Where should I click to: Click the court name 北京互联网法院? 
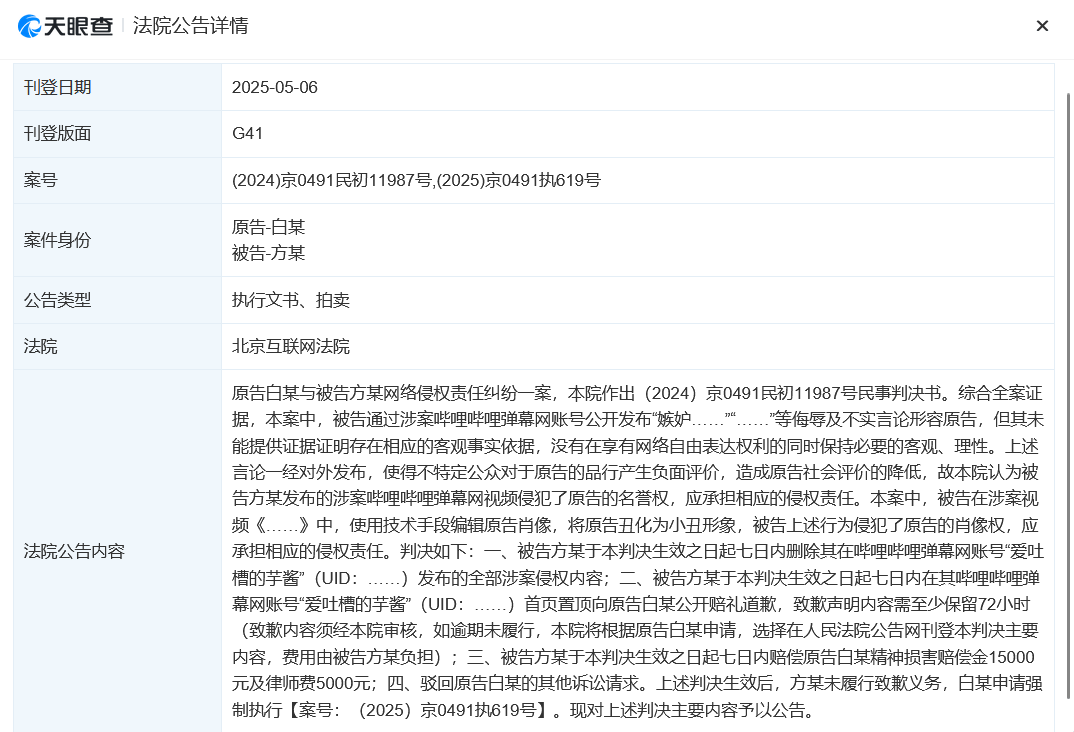[x=291, y=346]
